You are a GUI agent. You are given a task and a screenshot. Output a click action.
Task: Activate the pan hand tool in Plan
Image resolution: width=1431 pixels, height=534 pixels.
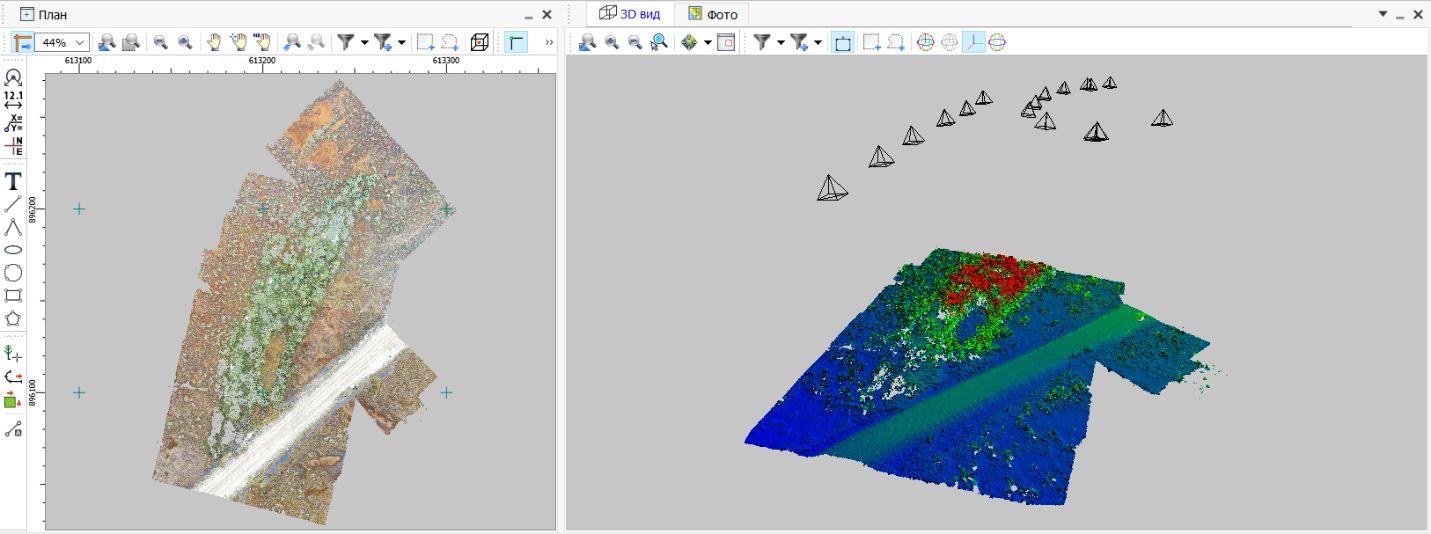[x=214, y=42]
